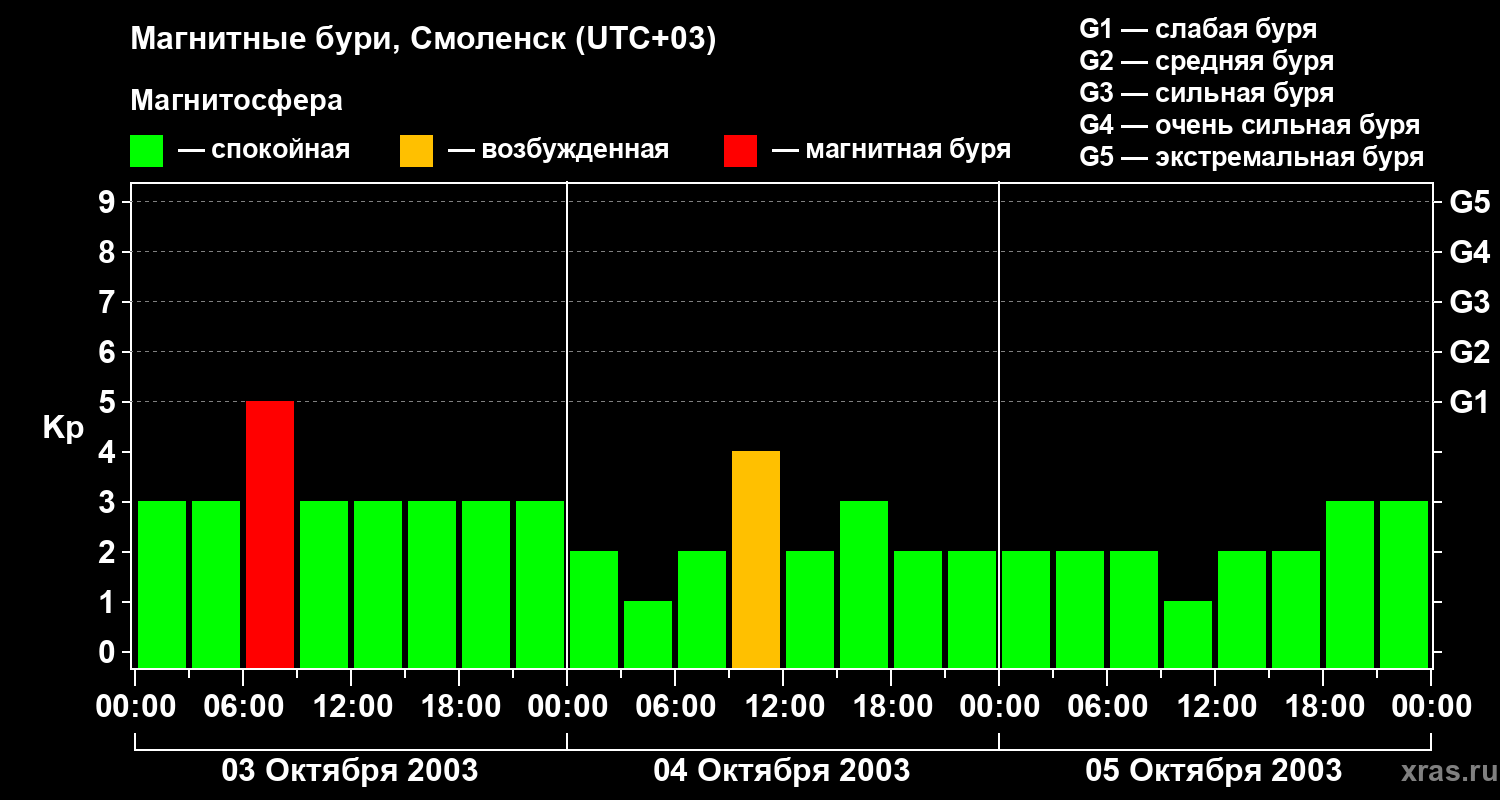Click the 'G5 — экстремальная буря' legend line

coord(1252,157)
